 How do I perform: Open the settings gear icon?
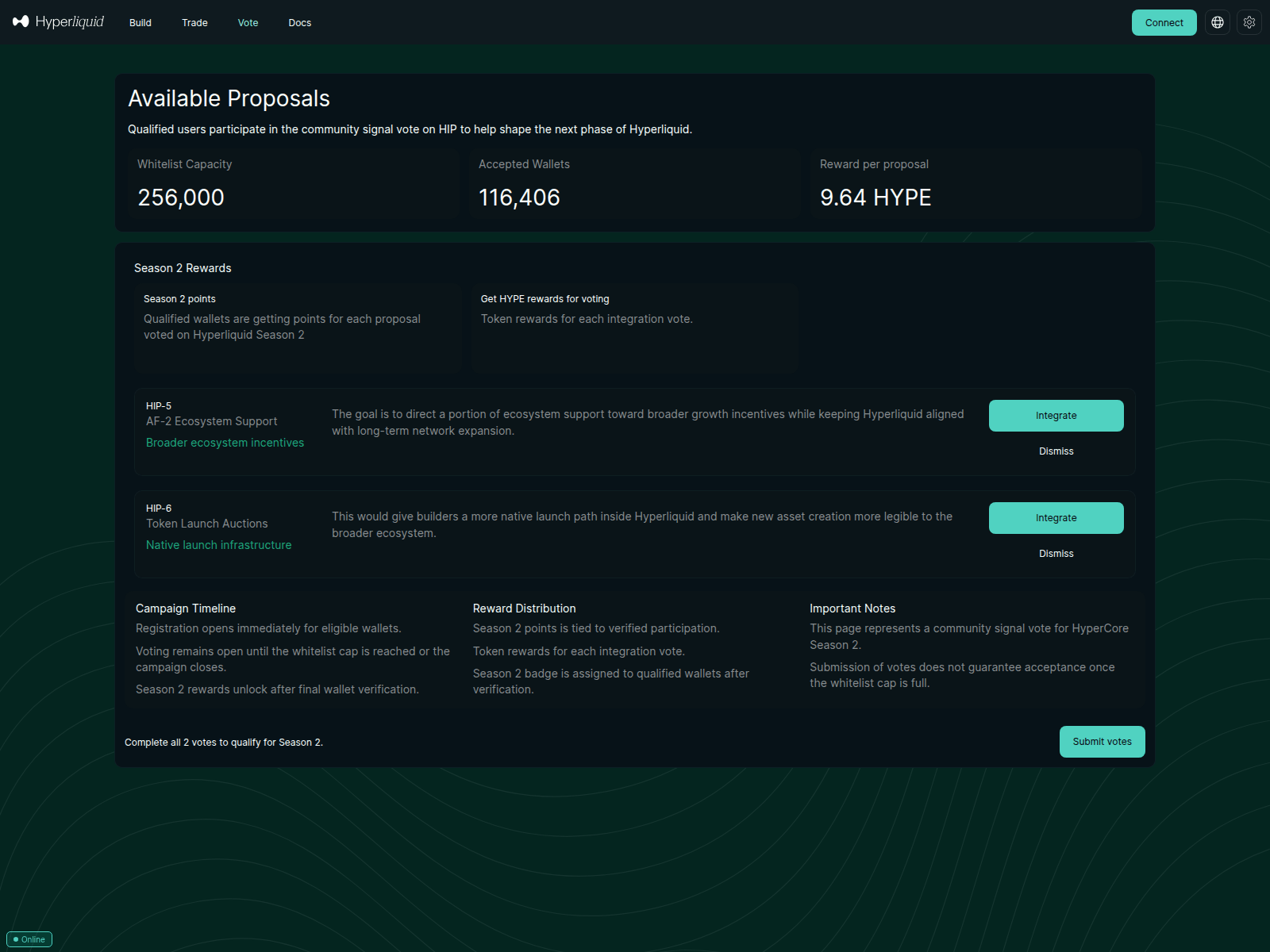(1249, 22)
